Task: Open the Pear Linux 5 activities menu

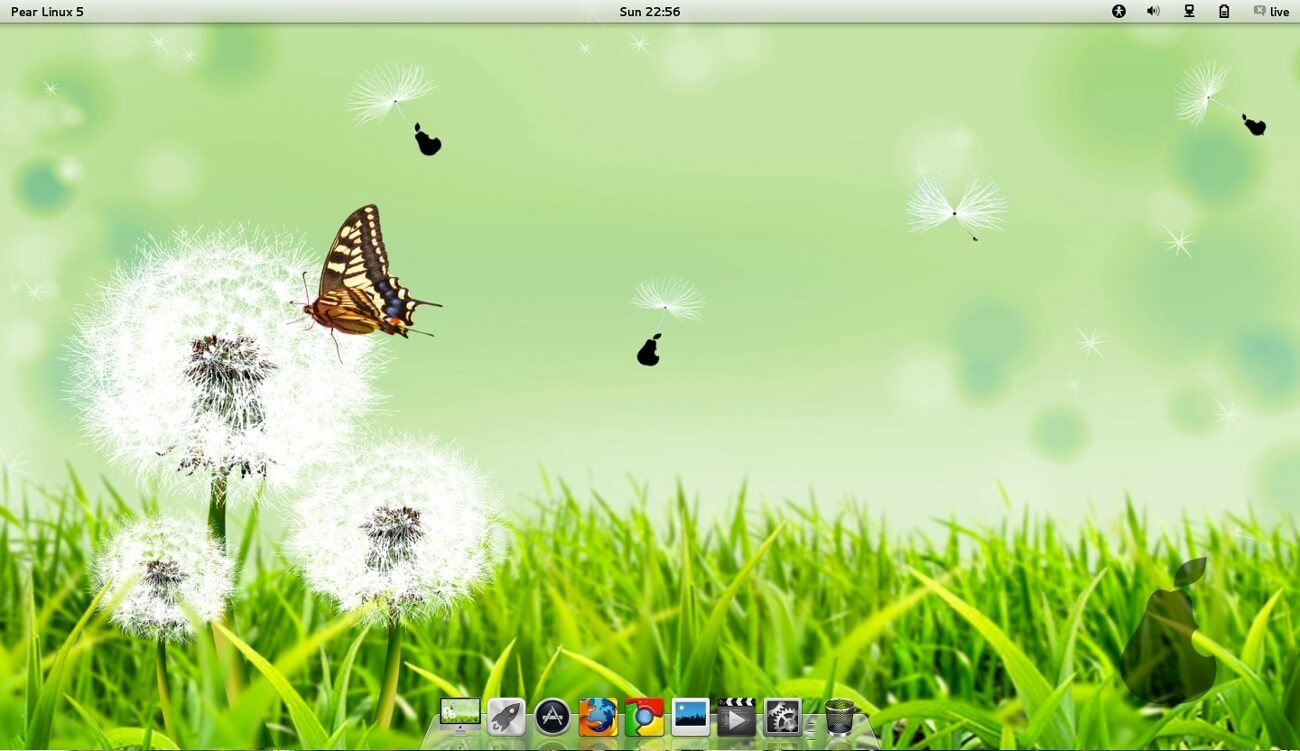Action: coord(47,12)
